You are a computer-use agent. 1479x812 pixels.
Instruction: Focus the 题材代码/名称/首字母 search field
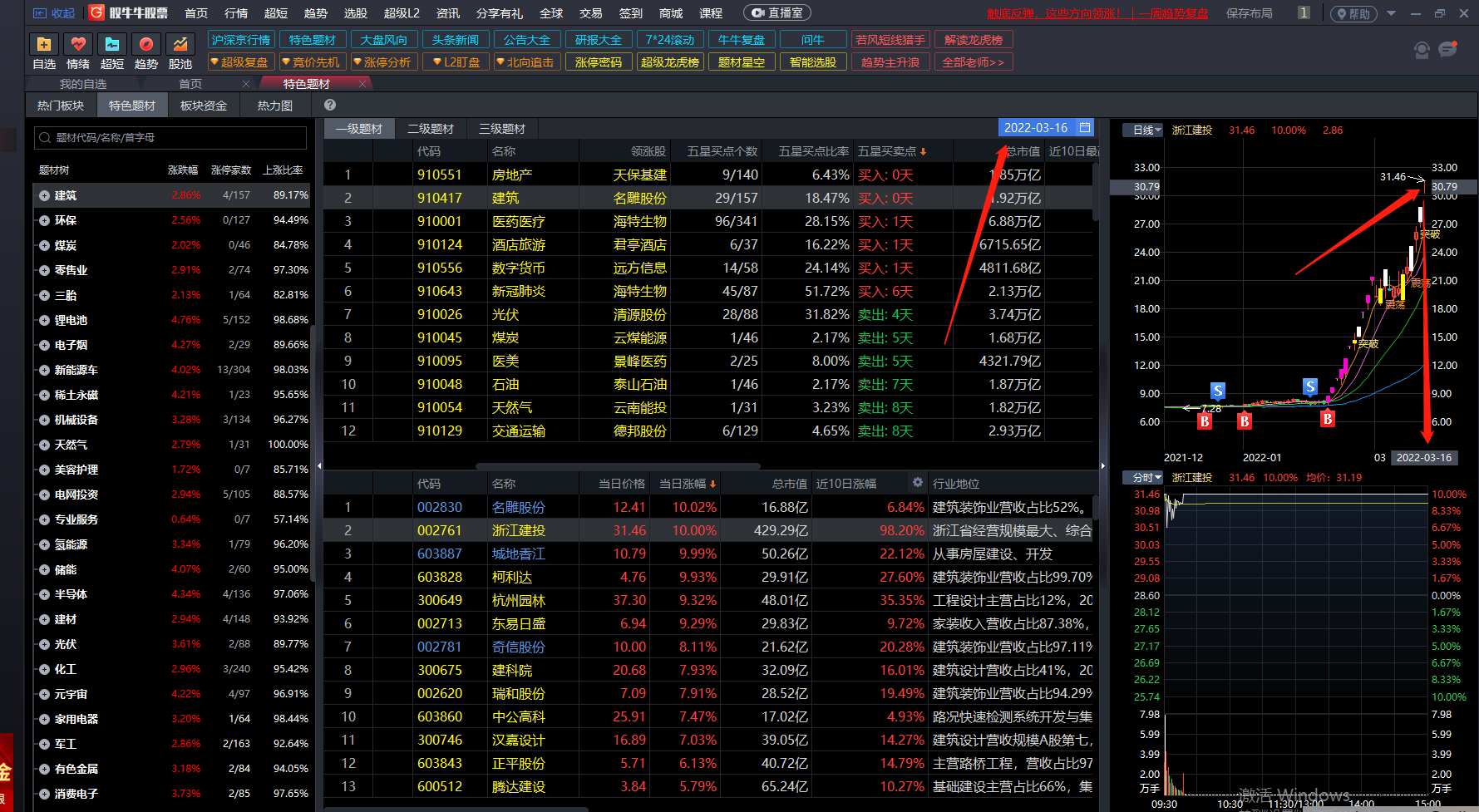point(170,138)
